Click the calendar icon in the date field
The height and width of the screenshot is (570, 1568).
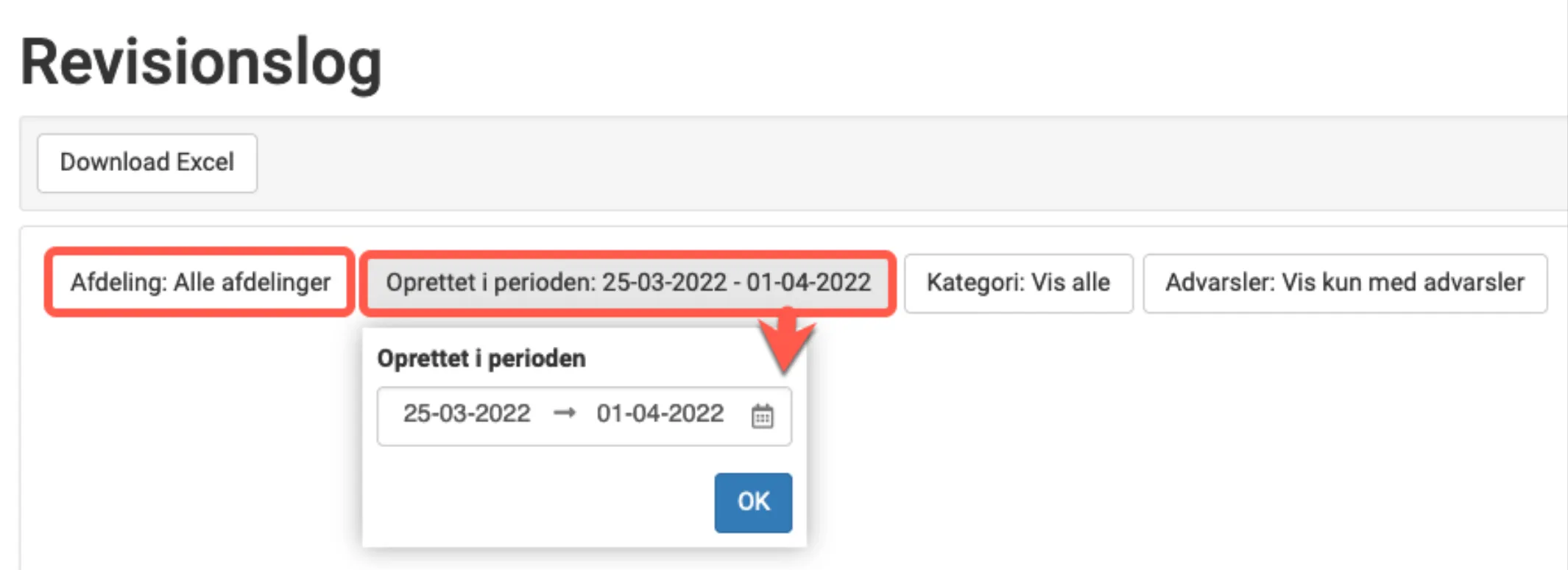[x=762, y=416]
